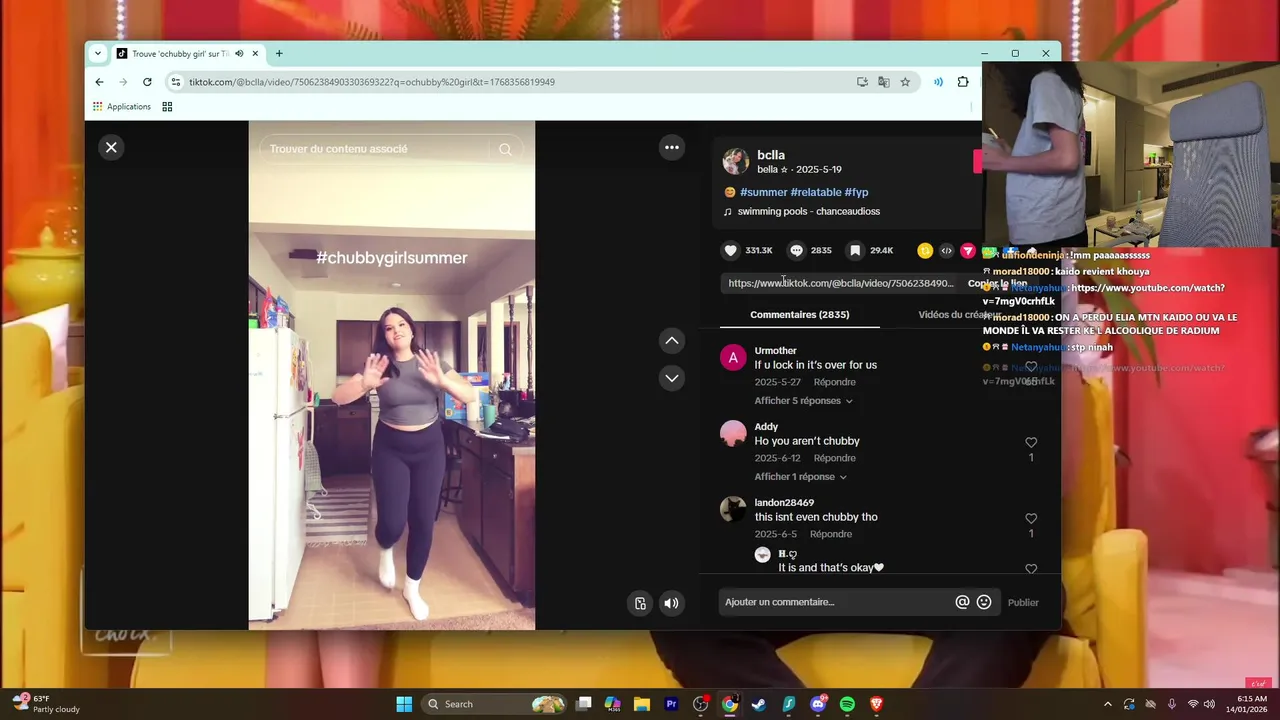This screenshot has height=720, width=1280.
Task: Reply to Addy's comment via 'Répondre'
Action: (834, 458)
